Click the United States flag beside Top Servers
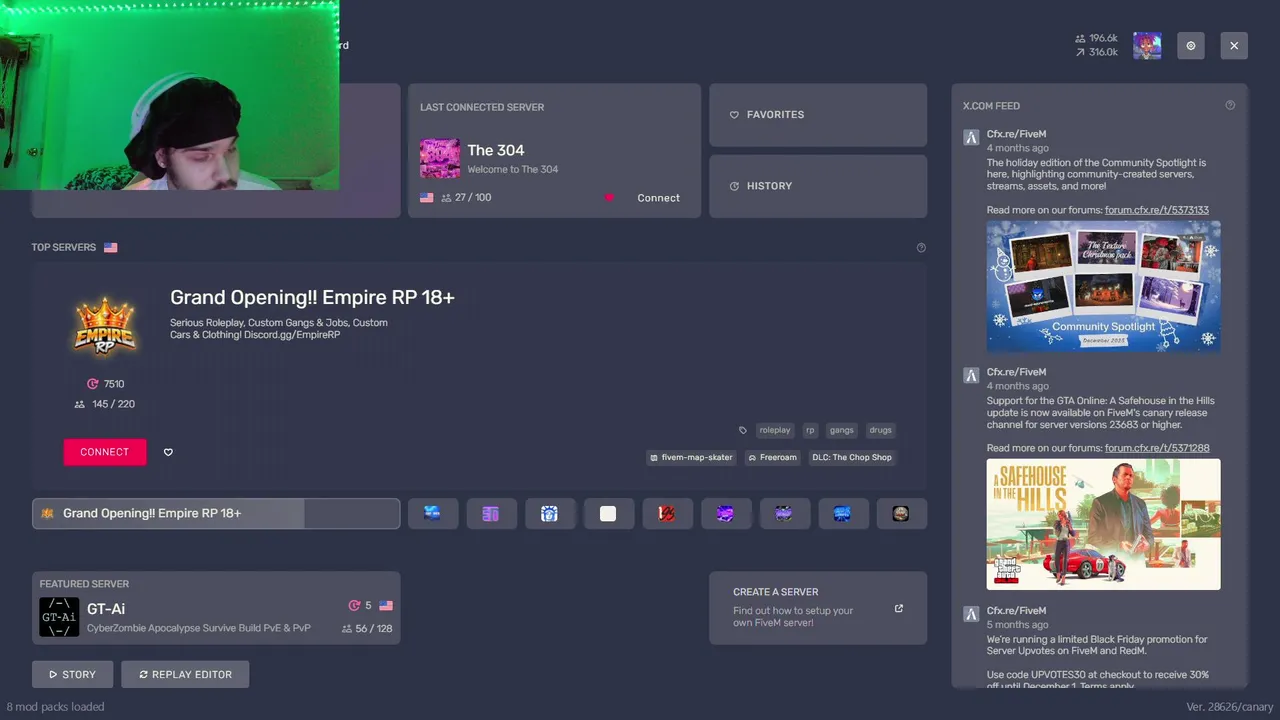Screen dimensions: 1280x720 point(110,247)
